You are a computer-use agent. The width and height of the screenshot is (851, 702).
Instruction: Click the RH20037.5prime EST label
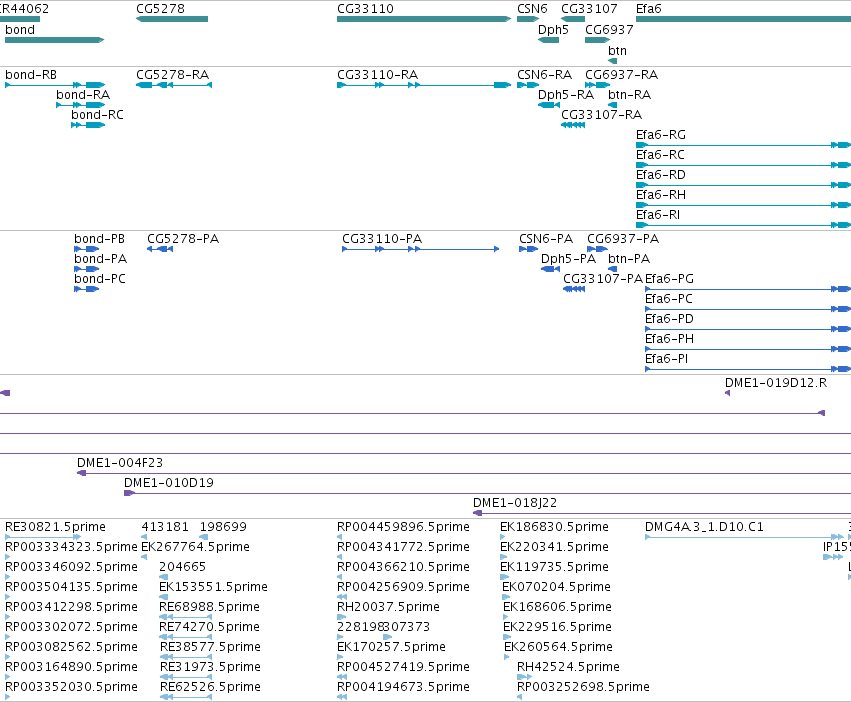coord(389,607)
